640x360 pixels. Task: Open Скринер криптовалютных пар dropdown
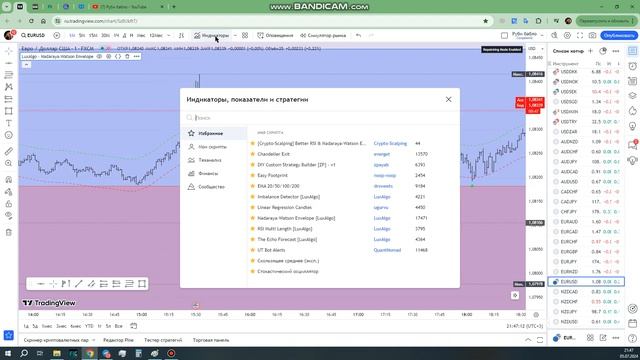click(59, 340)
